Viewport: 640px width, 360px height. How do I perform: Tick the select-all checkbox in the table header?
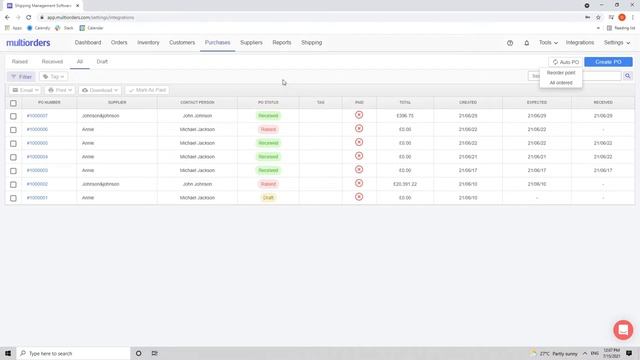(13, 103)
